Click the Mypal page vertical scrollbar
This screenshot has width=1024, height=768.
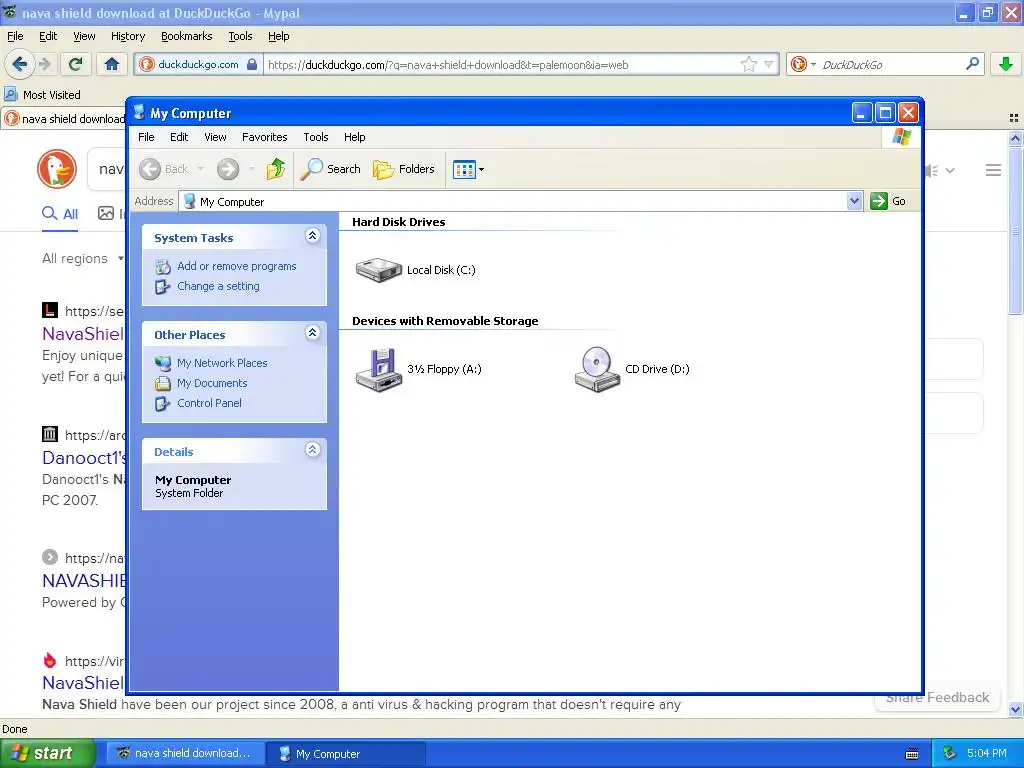[x=1015, y=230]
